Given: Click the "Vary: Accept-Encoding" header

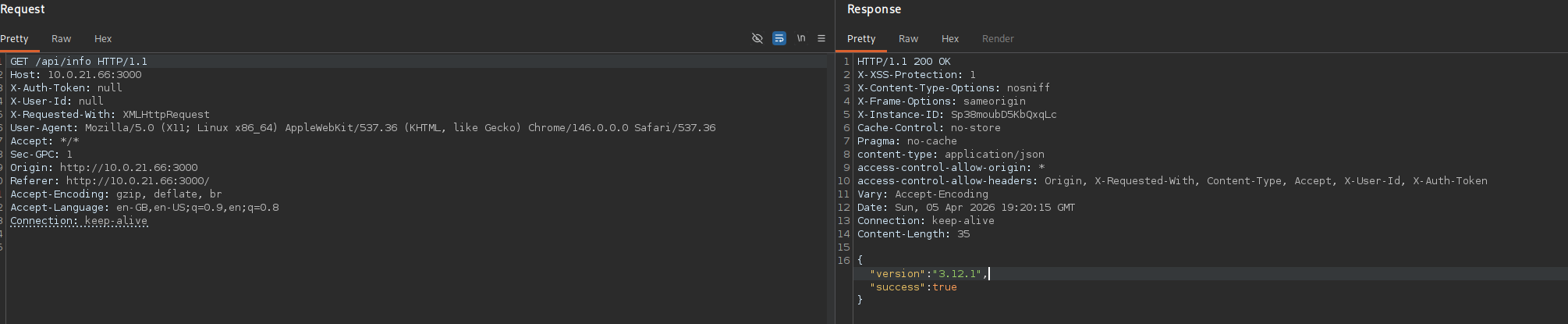Looking at the screenshot, I should coord(923,194).
